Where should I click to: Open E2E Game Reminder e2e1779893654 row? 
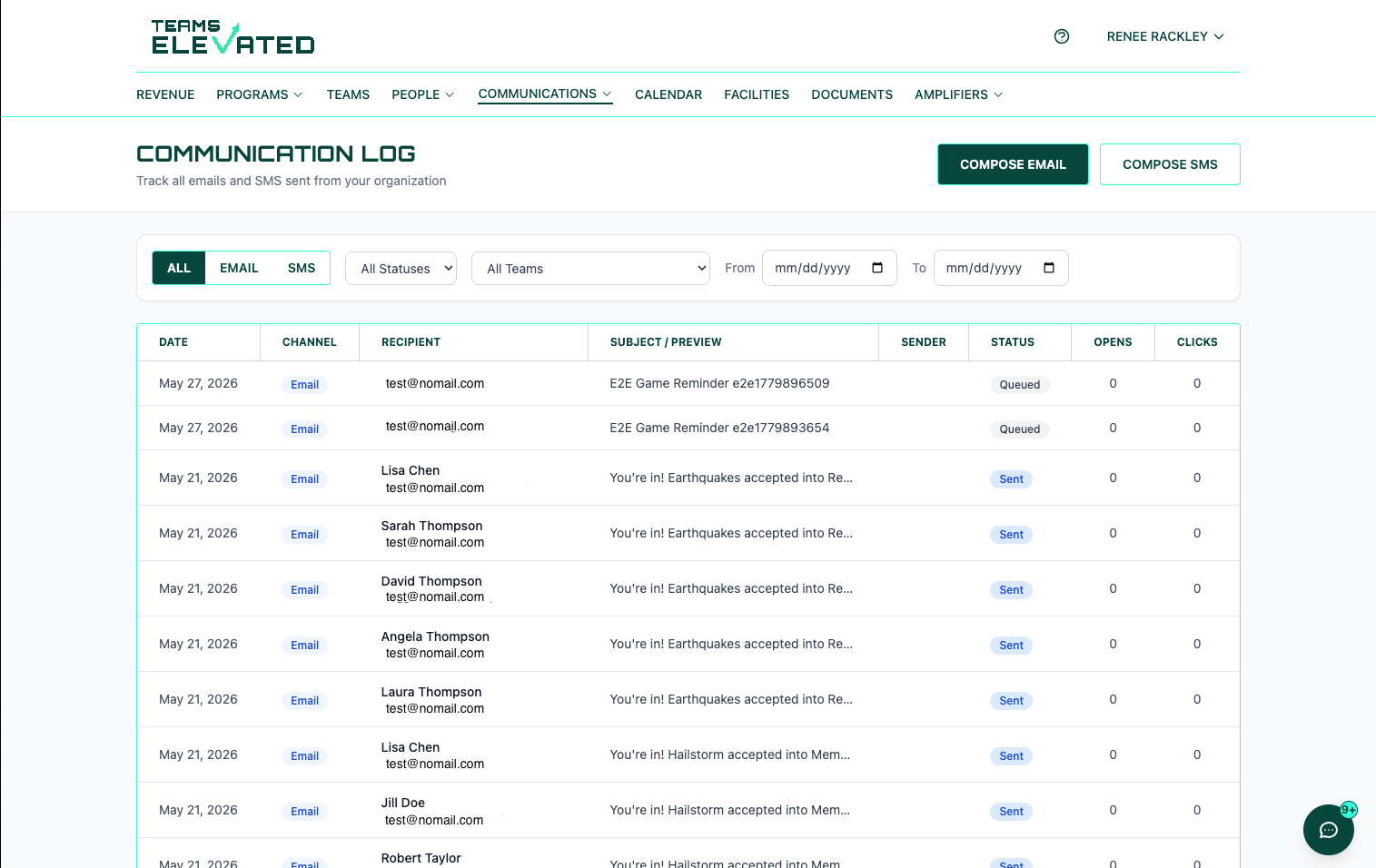(688, 428)
